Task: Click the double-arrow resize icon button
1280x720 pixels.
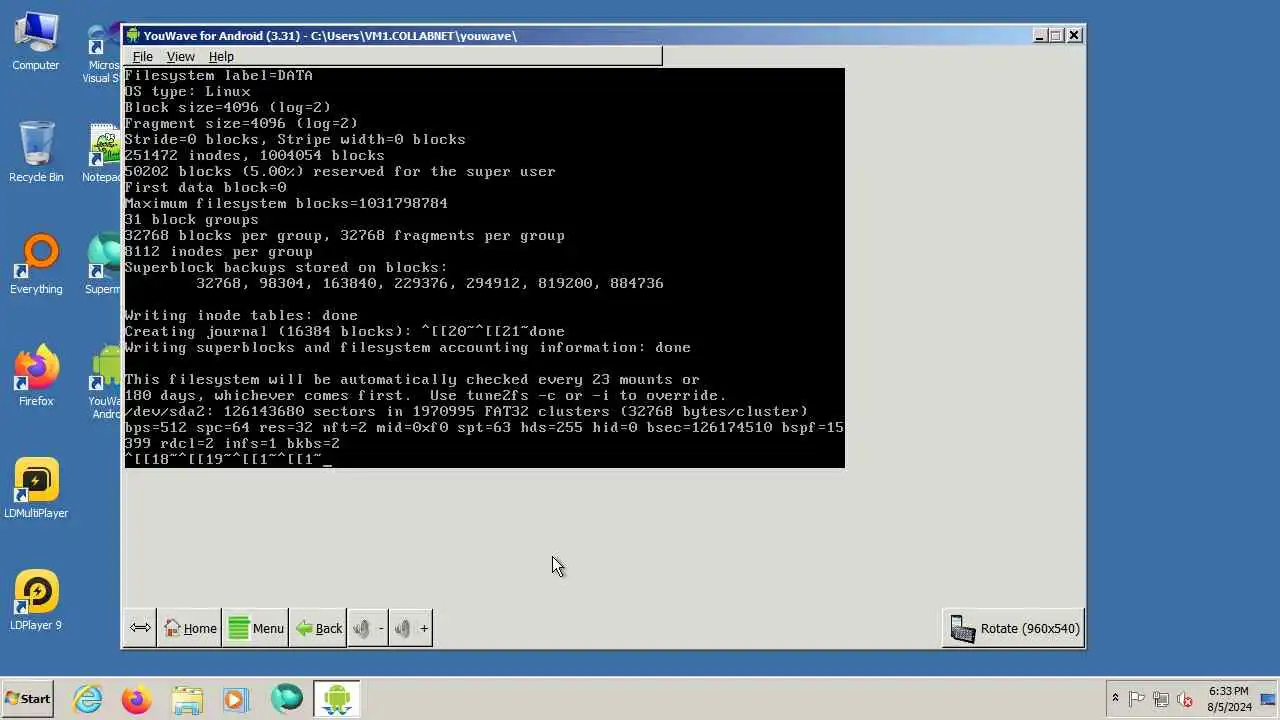Action: pos(140,628)
